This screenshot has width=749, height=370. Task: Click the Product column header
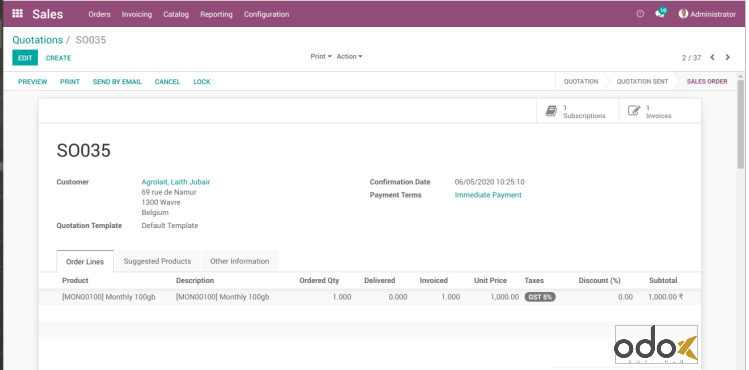point(75,280)
